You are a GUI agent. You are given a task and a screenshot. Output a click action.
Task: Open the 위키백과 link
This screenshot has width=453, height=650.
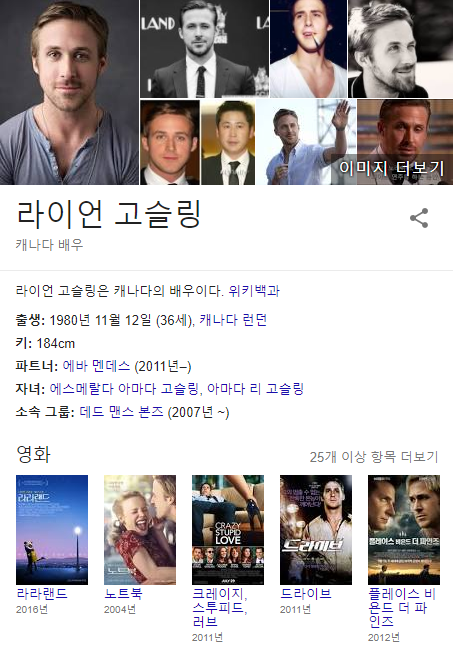[254, 291]
